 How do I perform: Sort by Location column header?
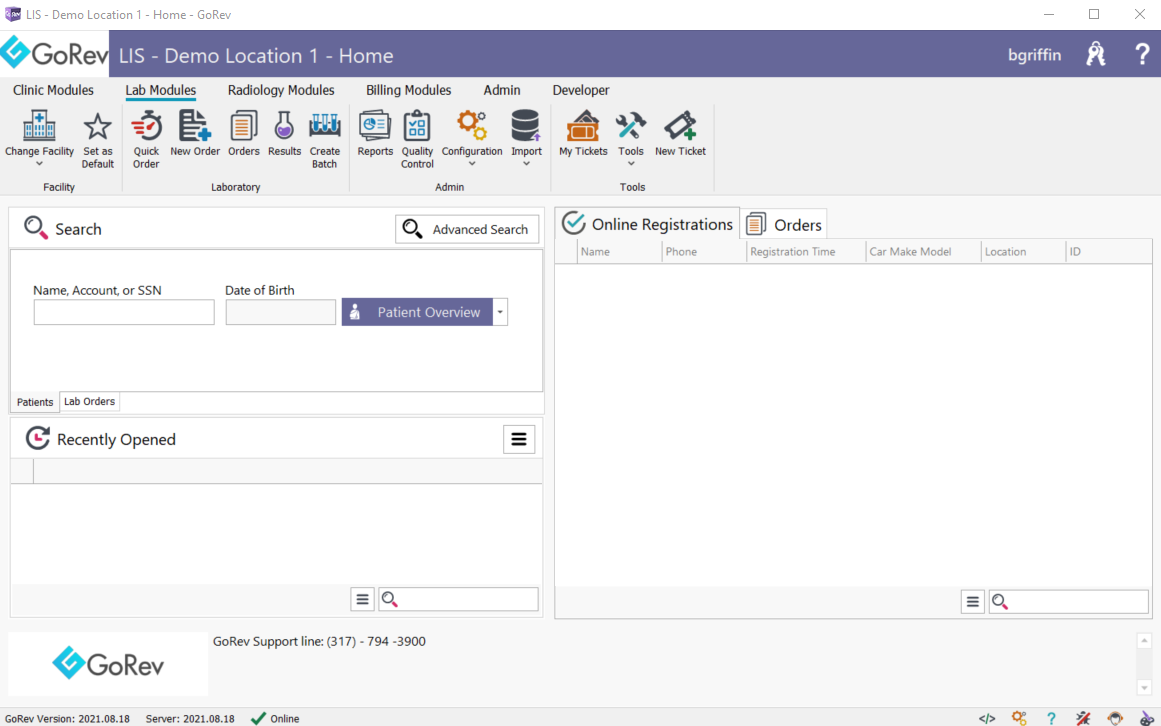[1023, 252]
